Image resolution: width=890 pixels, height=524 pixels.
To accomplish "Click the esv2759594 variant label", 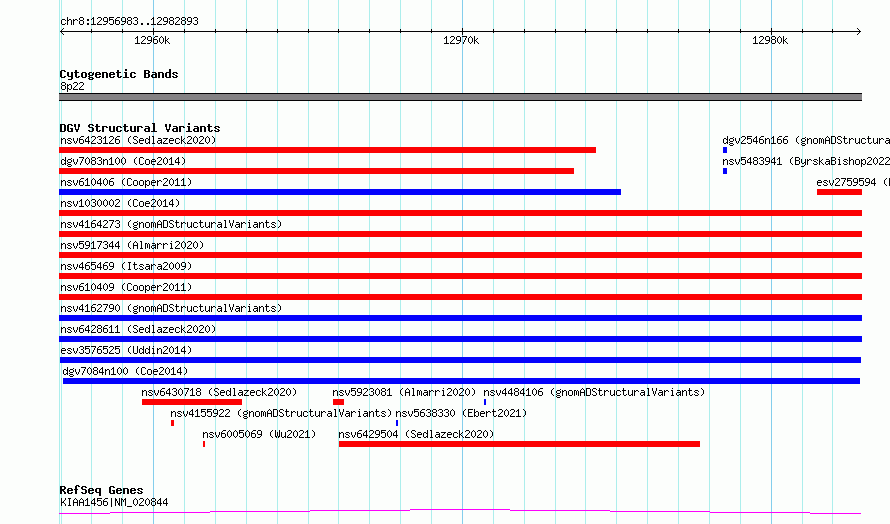I will click(853, 182).
